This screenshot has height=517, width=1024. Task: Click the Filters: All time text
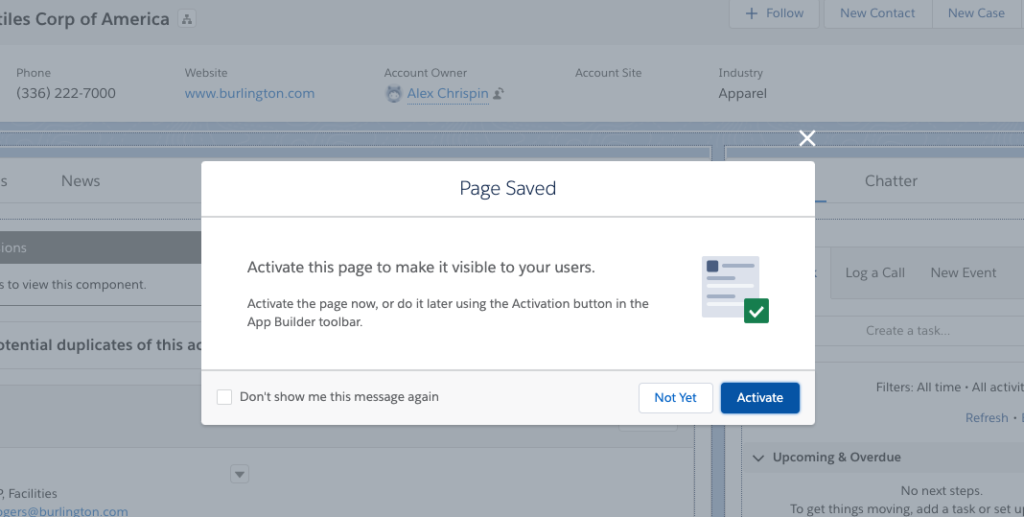point(918,387)
